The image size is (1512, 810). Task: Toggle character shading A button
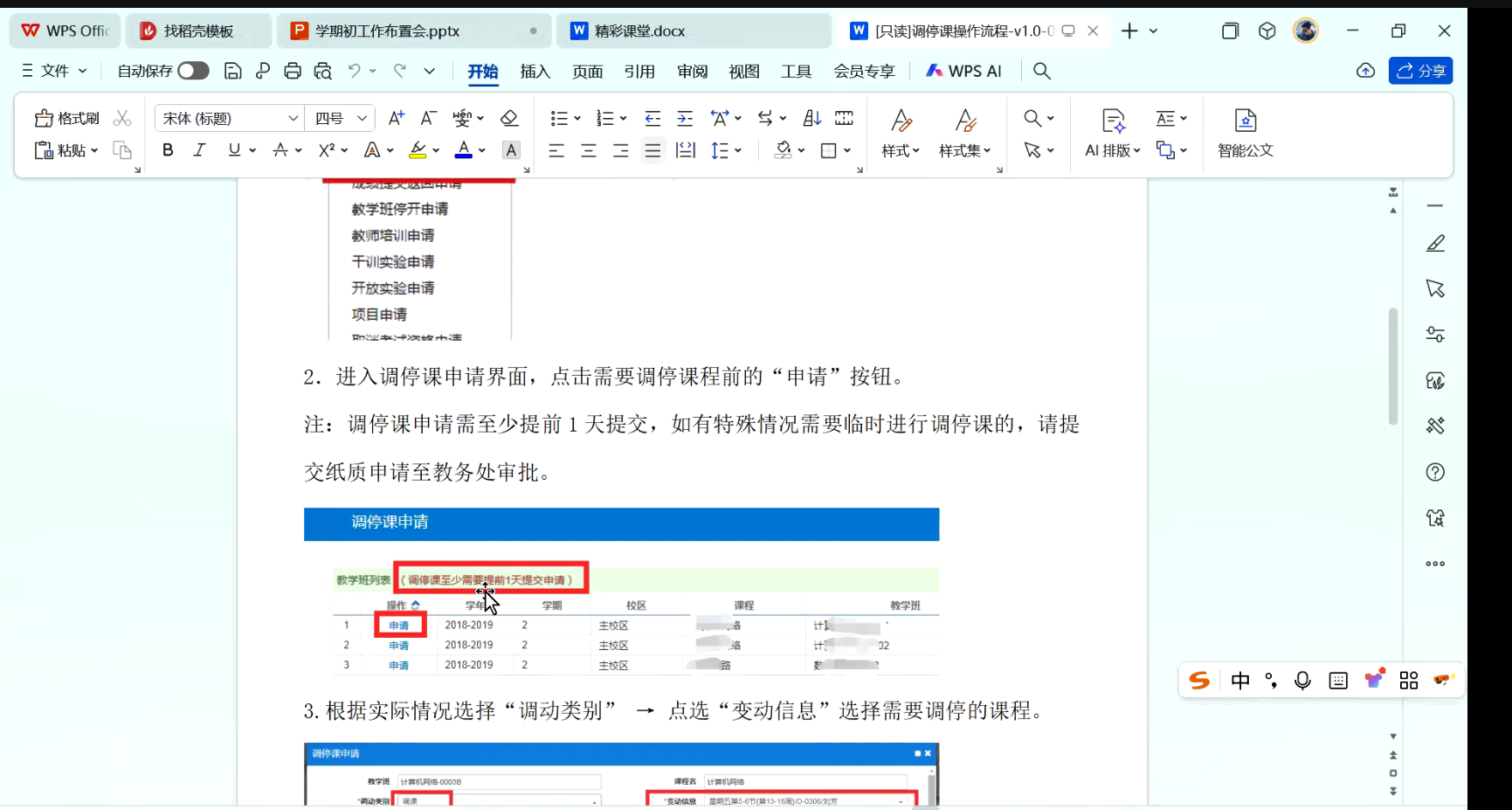pos(511,150)
